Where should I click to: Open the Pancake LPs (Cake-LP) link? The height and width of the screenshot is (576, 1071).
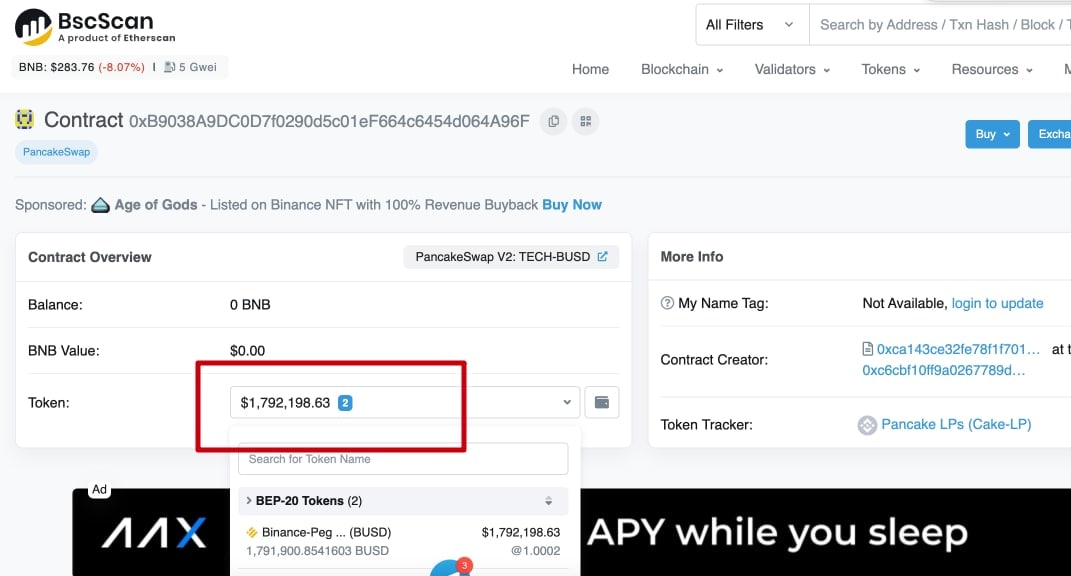click(956, 424)
